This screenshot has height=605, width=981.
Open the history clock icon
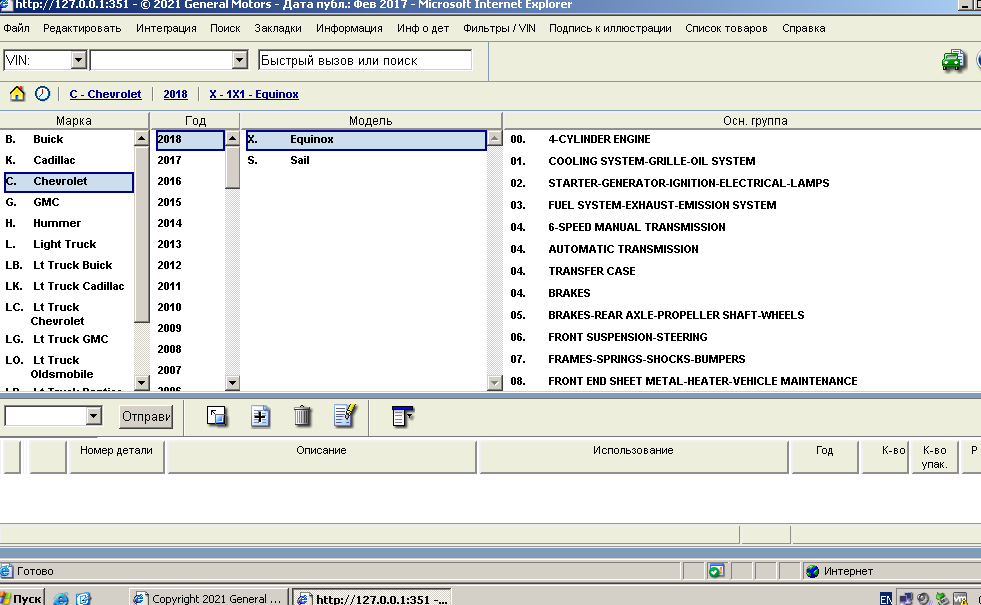tap(42, 94)
